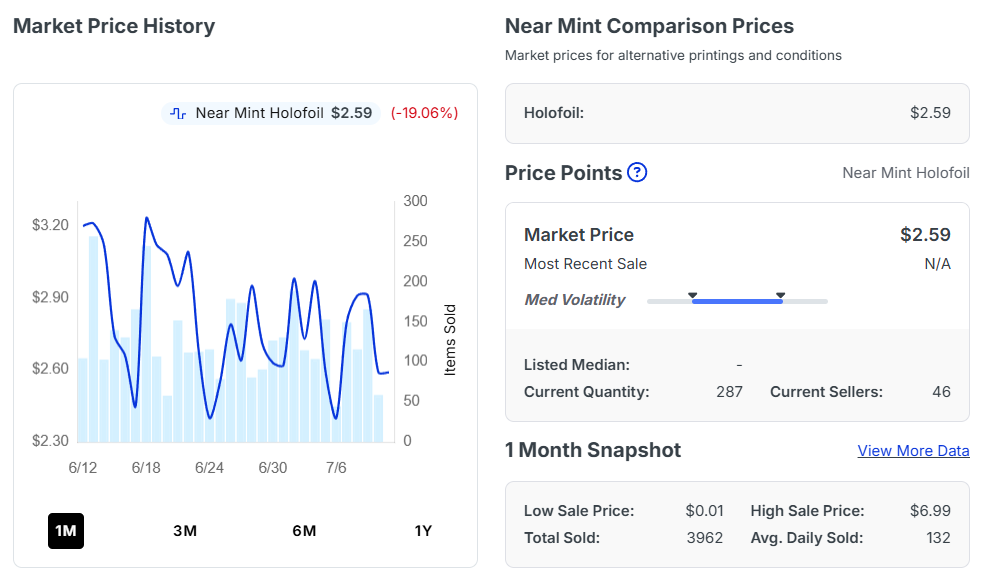Switch chart to 3M range

click(185, 531)
